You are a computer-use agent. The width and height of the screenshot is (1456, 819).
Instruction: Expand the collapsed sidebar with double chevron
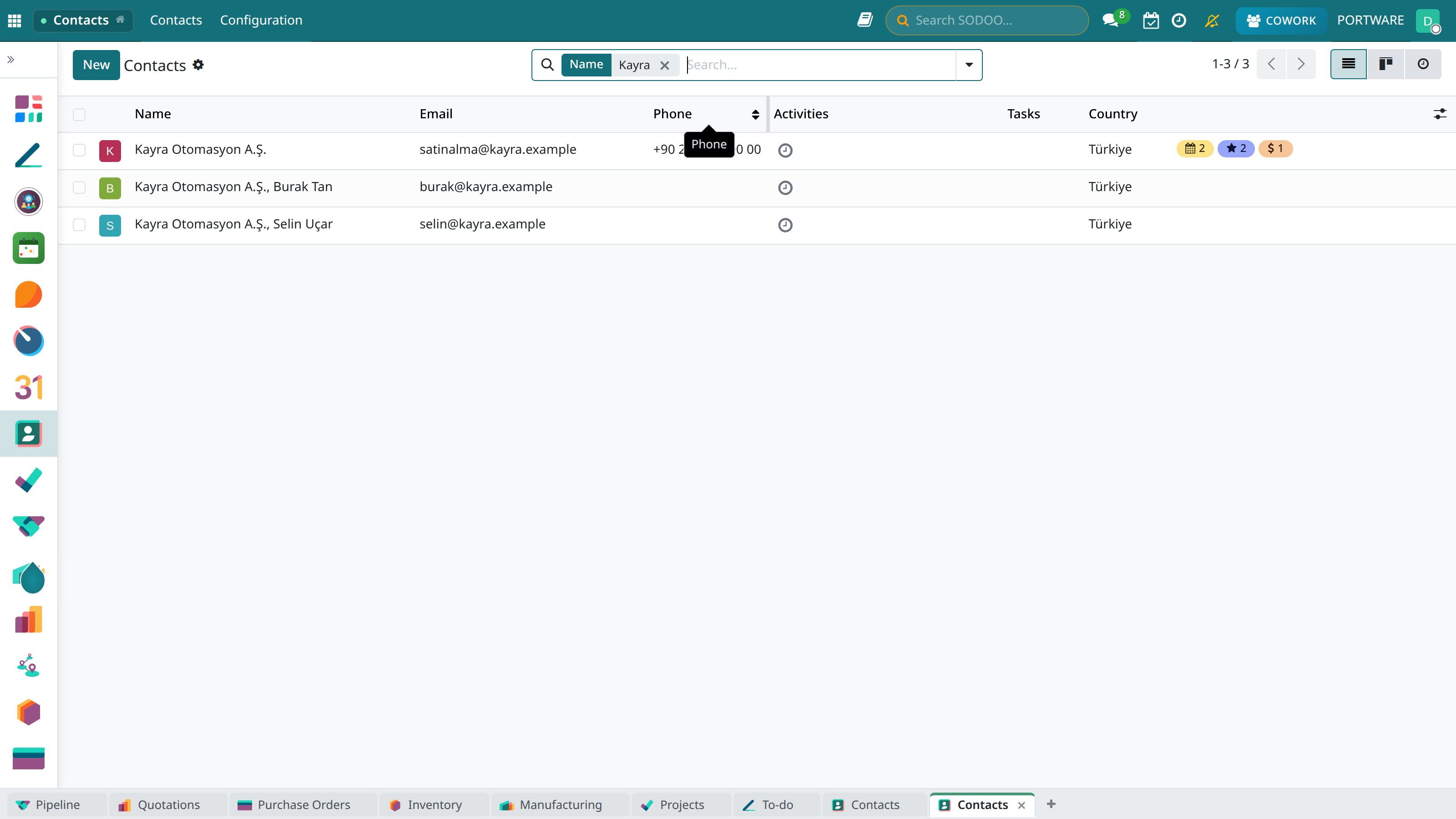pyautogui.click(x=11, y=59)
